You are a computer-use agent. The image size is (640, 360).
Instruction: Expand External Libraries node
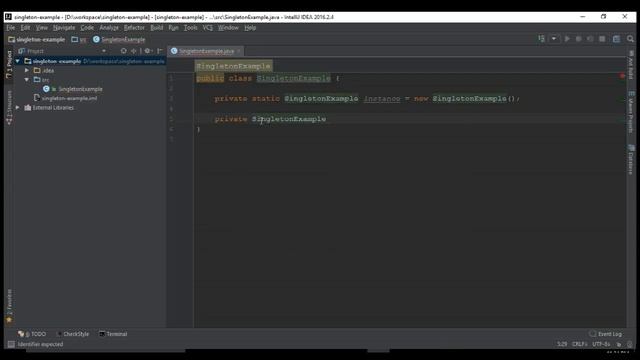coord(18,108)
